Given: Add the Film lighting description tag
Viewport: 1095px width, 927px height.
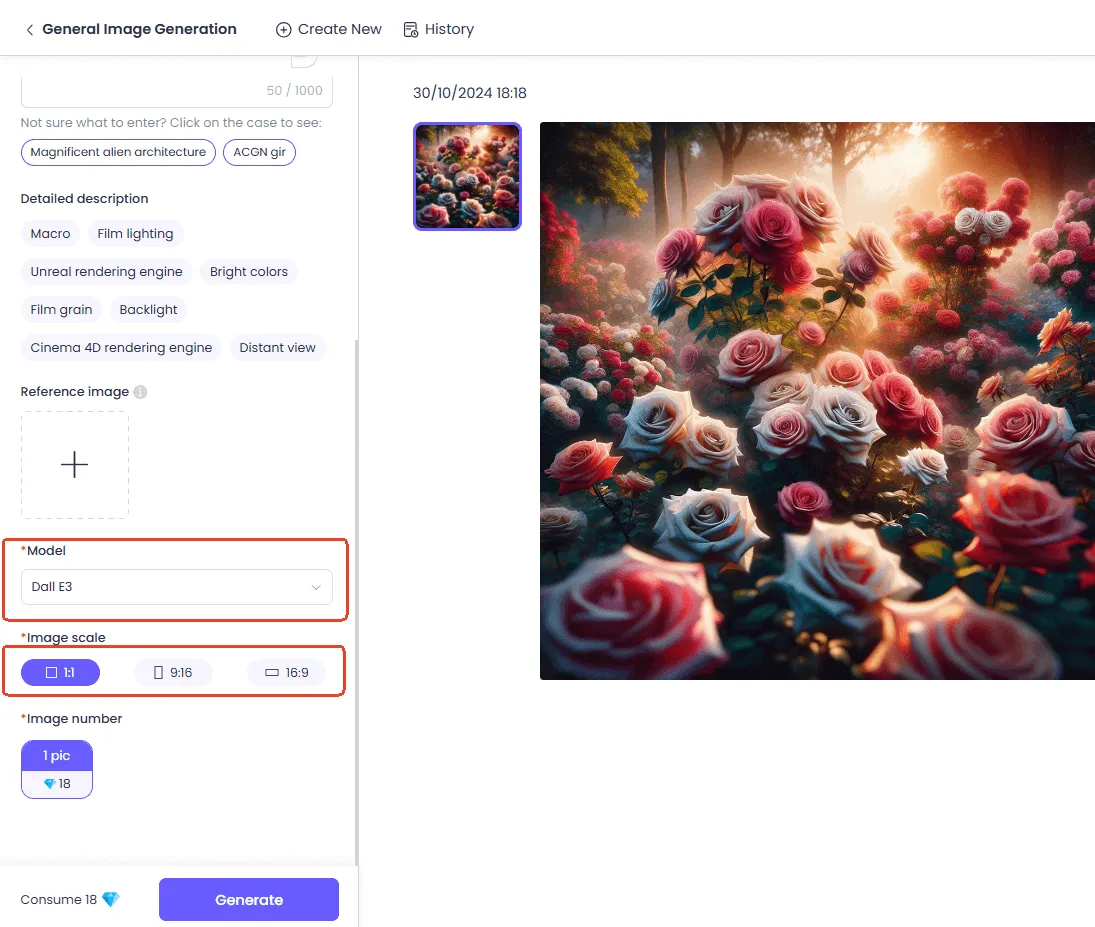Looking at the screenshot, I should click(135, 233).
